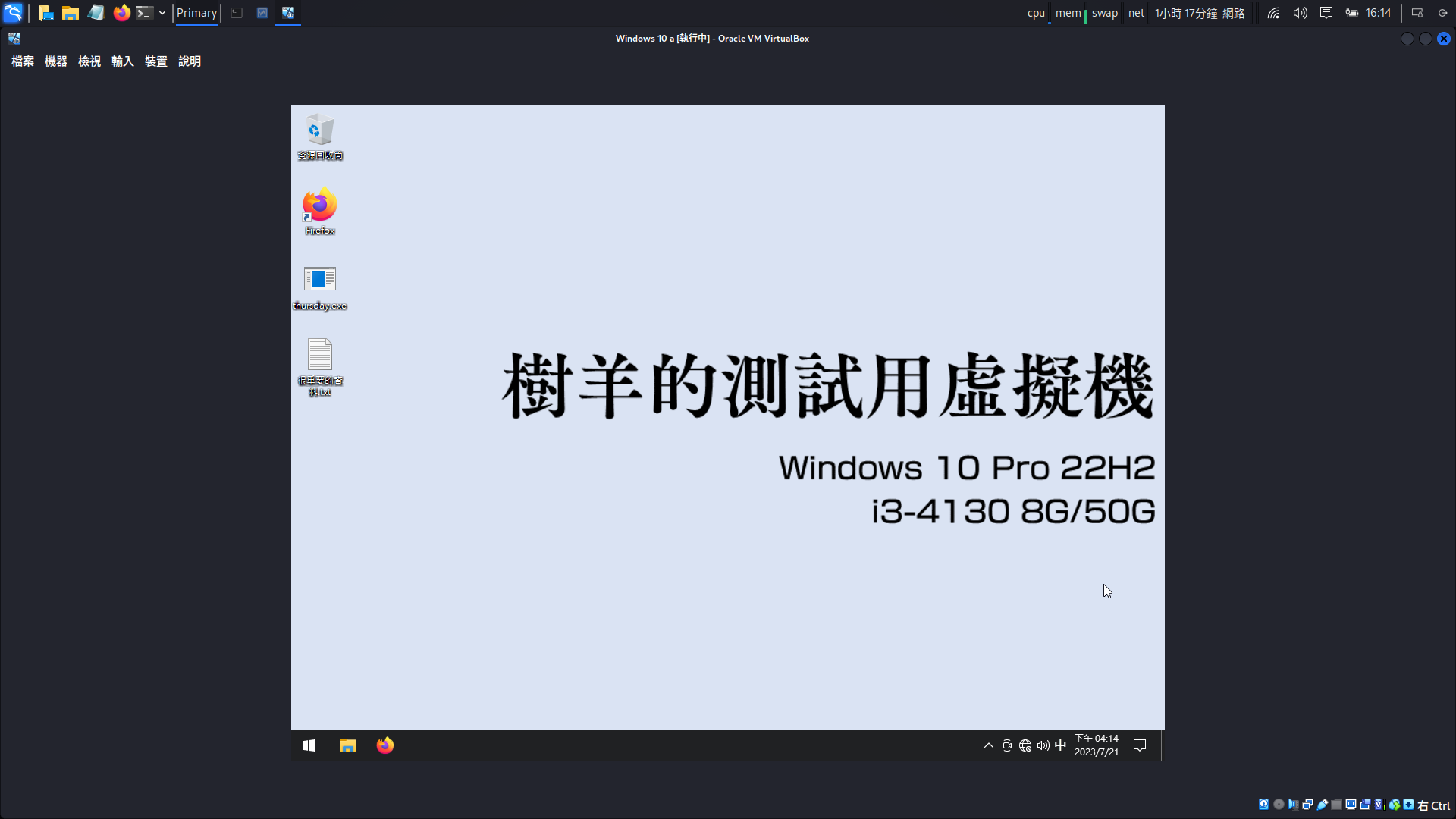Expand the terminal launcher dropdown in host panel
This screenshot has height=819, width=1456.
pos(162,12)
